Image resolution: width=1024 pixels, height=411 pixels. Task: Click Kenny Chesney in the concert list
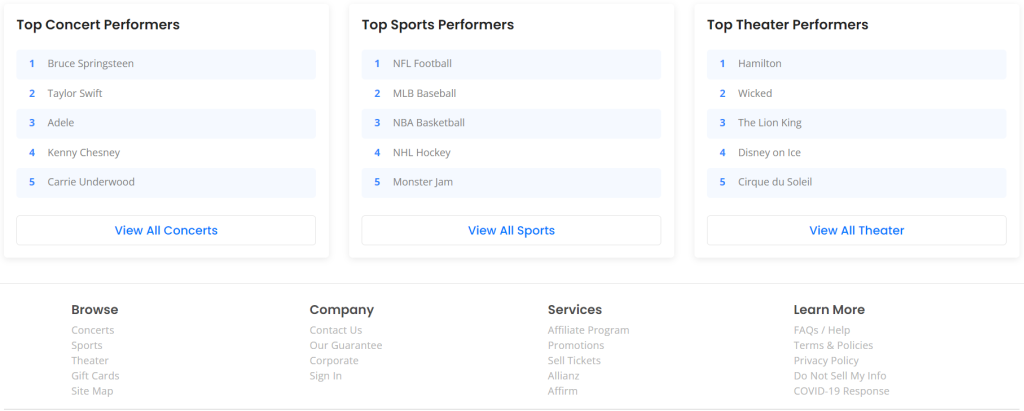point(83,153)
